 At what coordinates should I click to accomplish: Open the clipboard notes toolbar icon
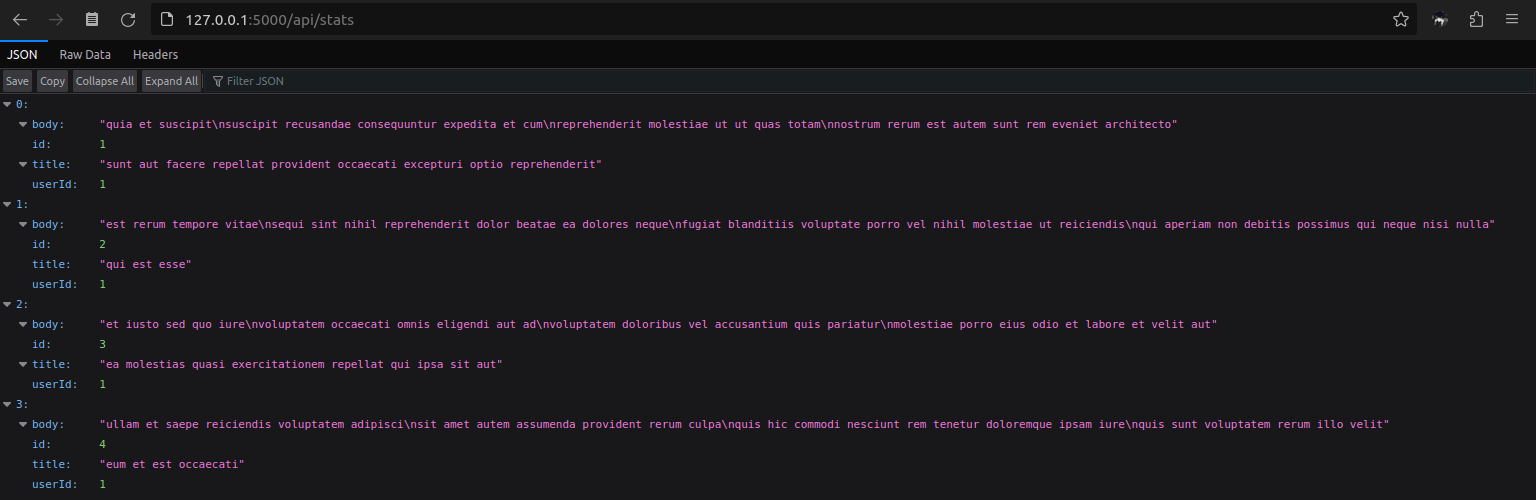92,19
